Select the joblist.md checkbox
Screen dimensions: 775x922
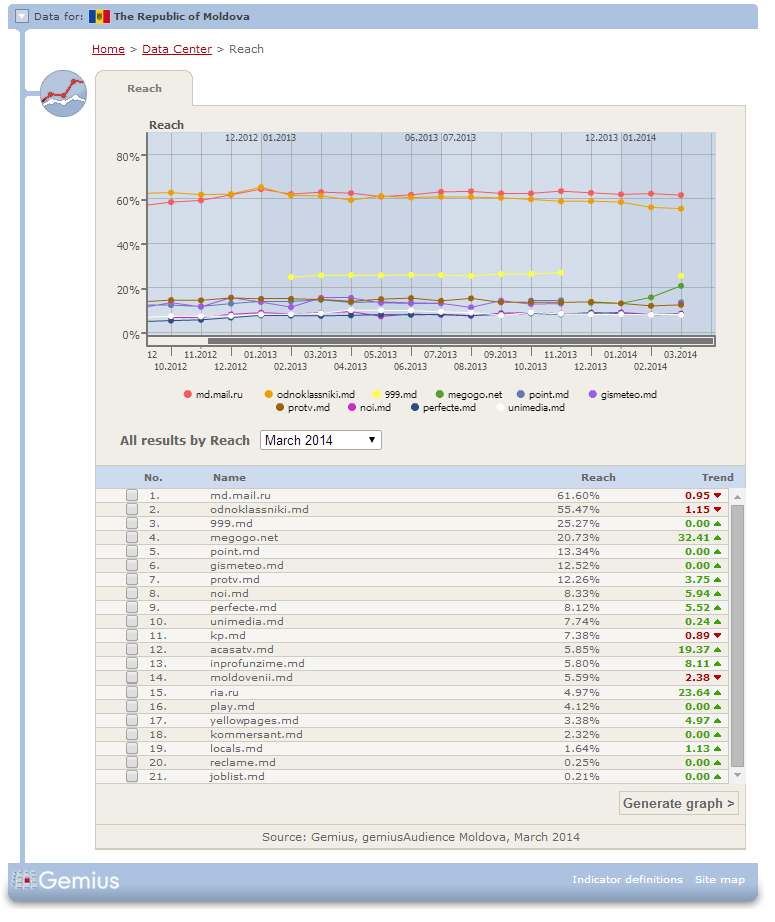(132, 776)
